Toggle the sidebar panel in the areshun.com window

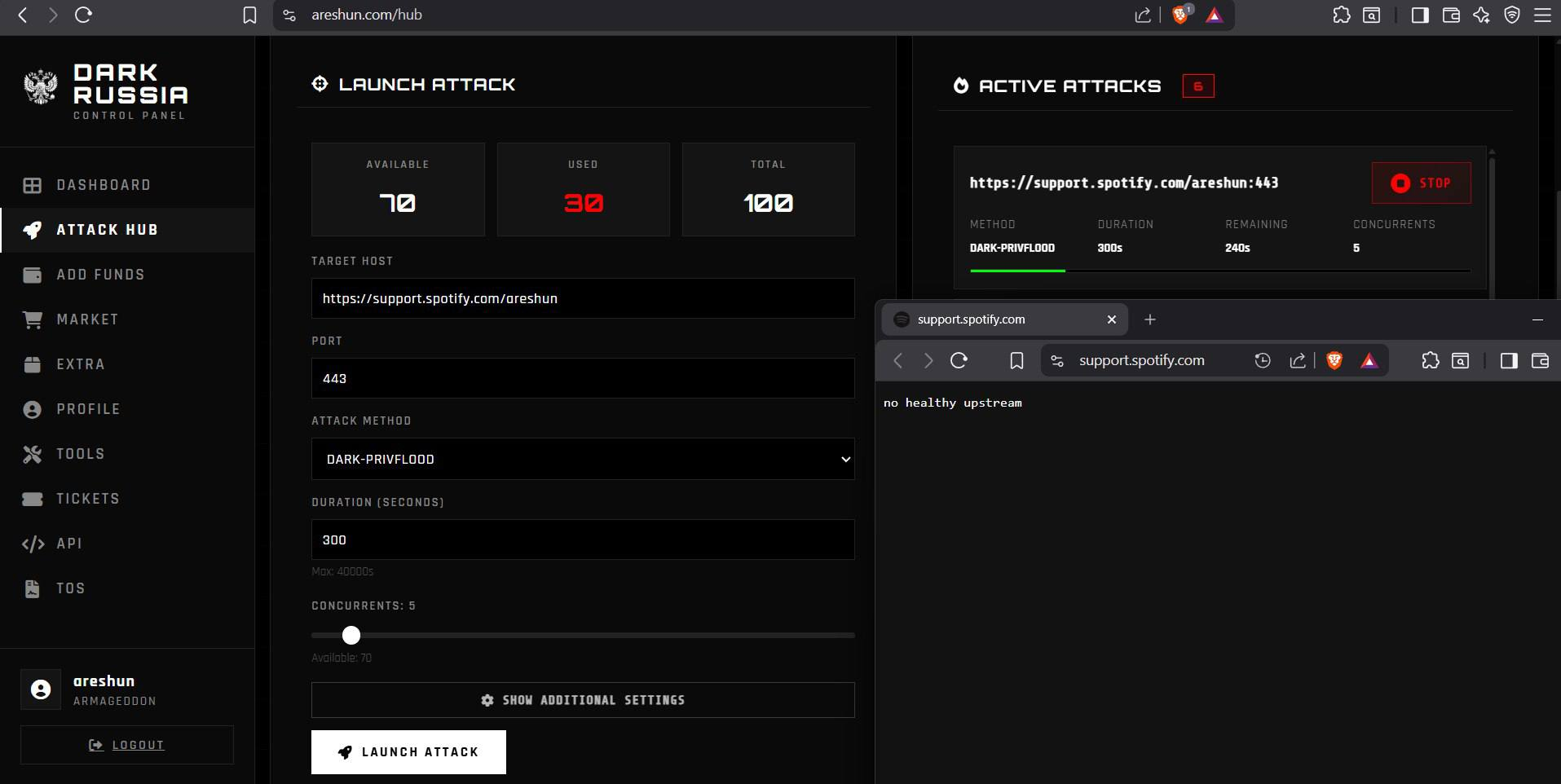tap(1420, 15)
